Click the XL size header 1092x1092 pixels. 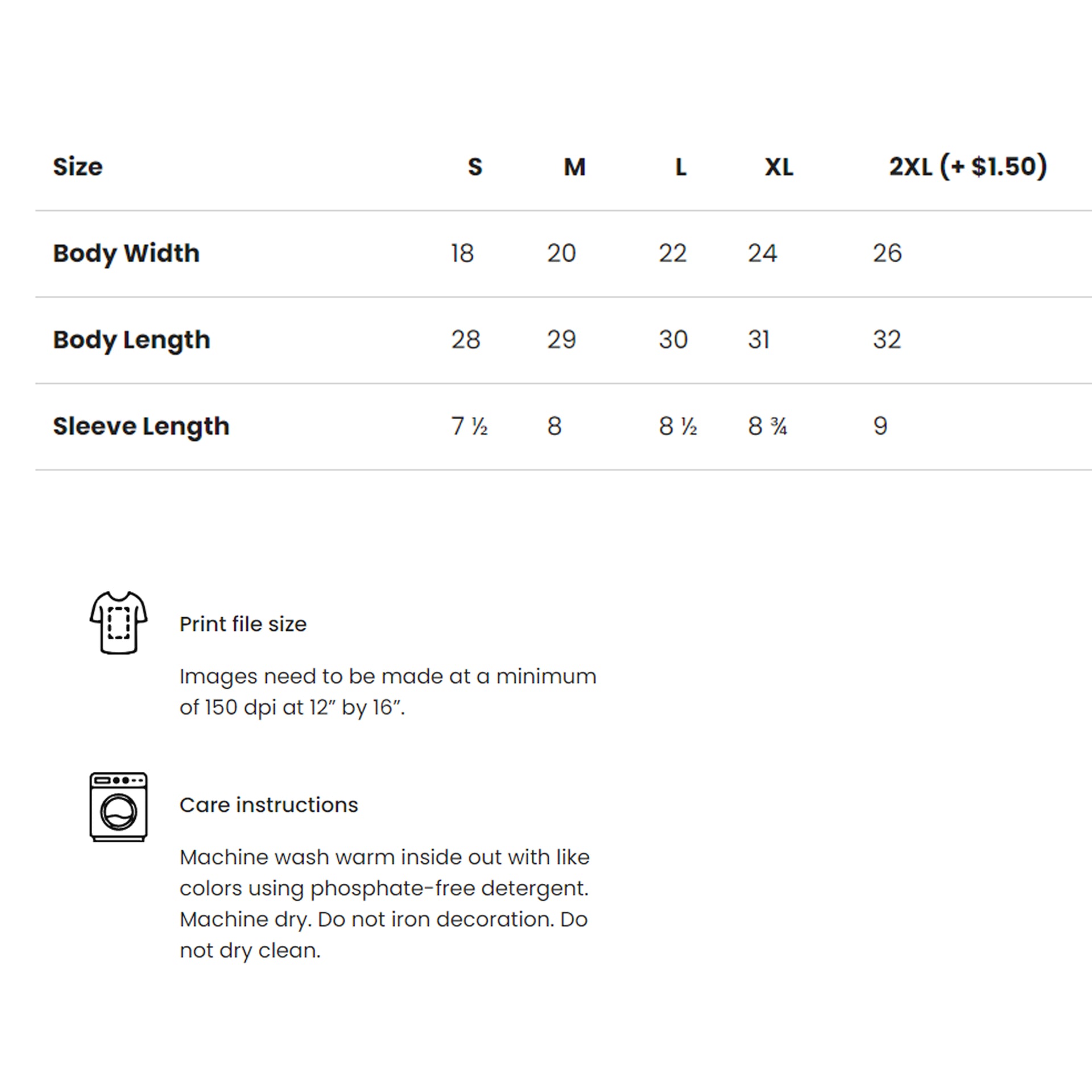click(779, 167)
